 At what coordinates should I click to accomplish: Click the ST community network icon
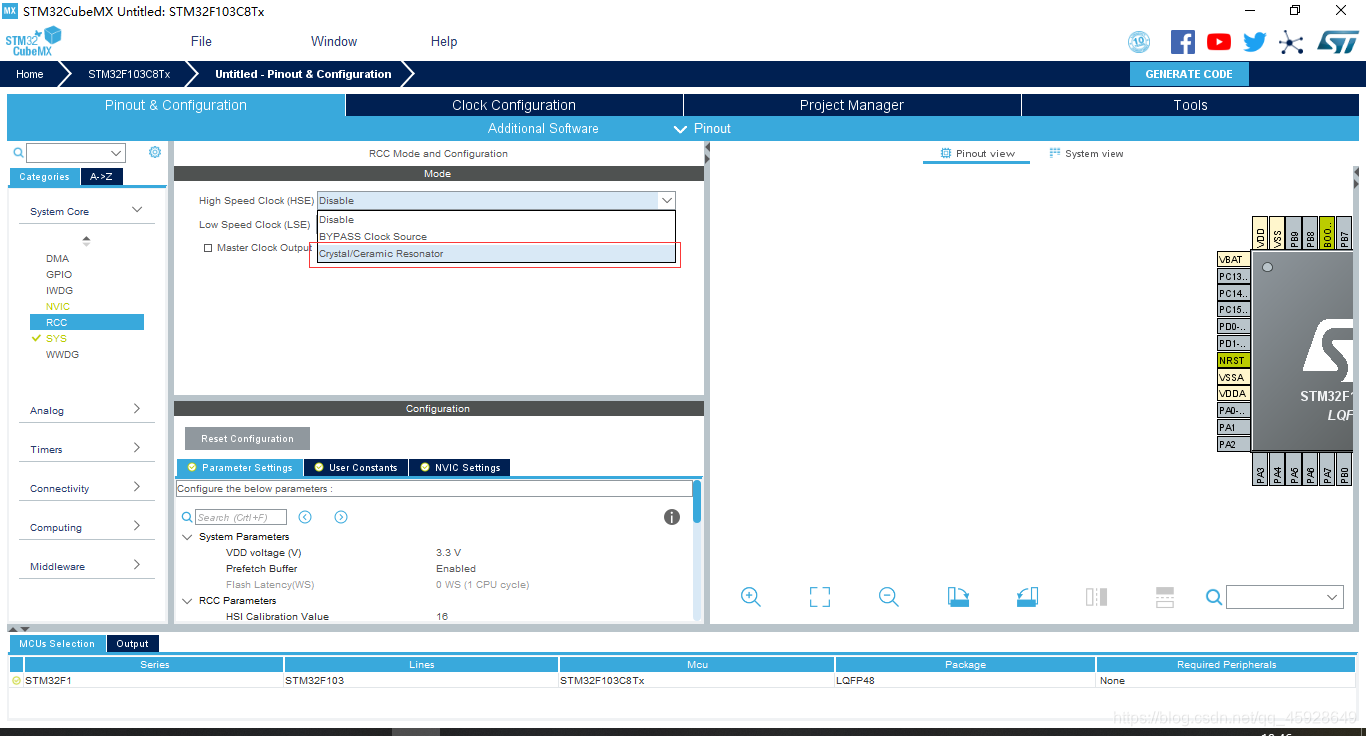click(1292, 42)
